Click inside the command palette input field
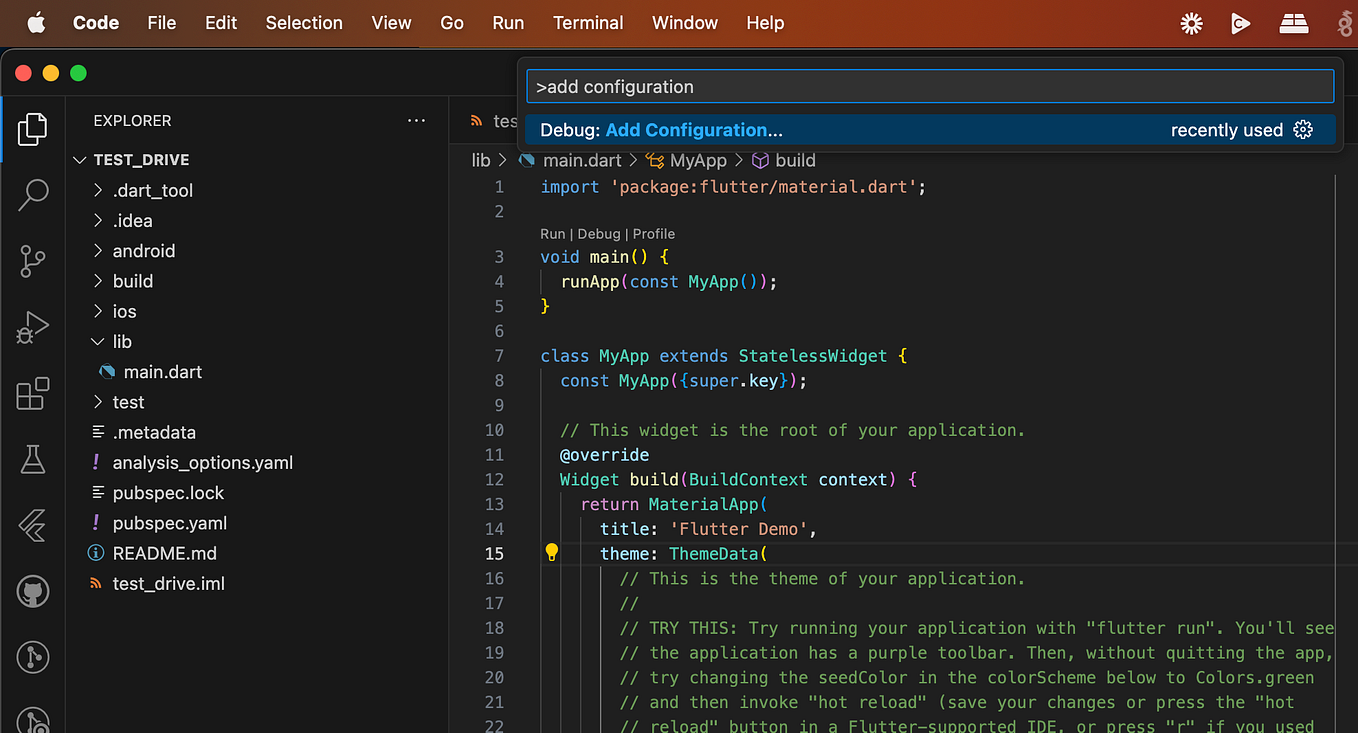 click(928, 86)
